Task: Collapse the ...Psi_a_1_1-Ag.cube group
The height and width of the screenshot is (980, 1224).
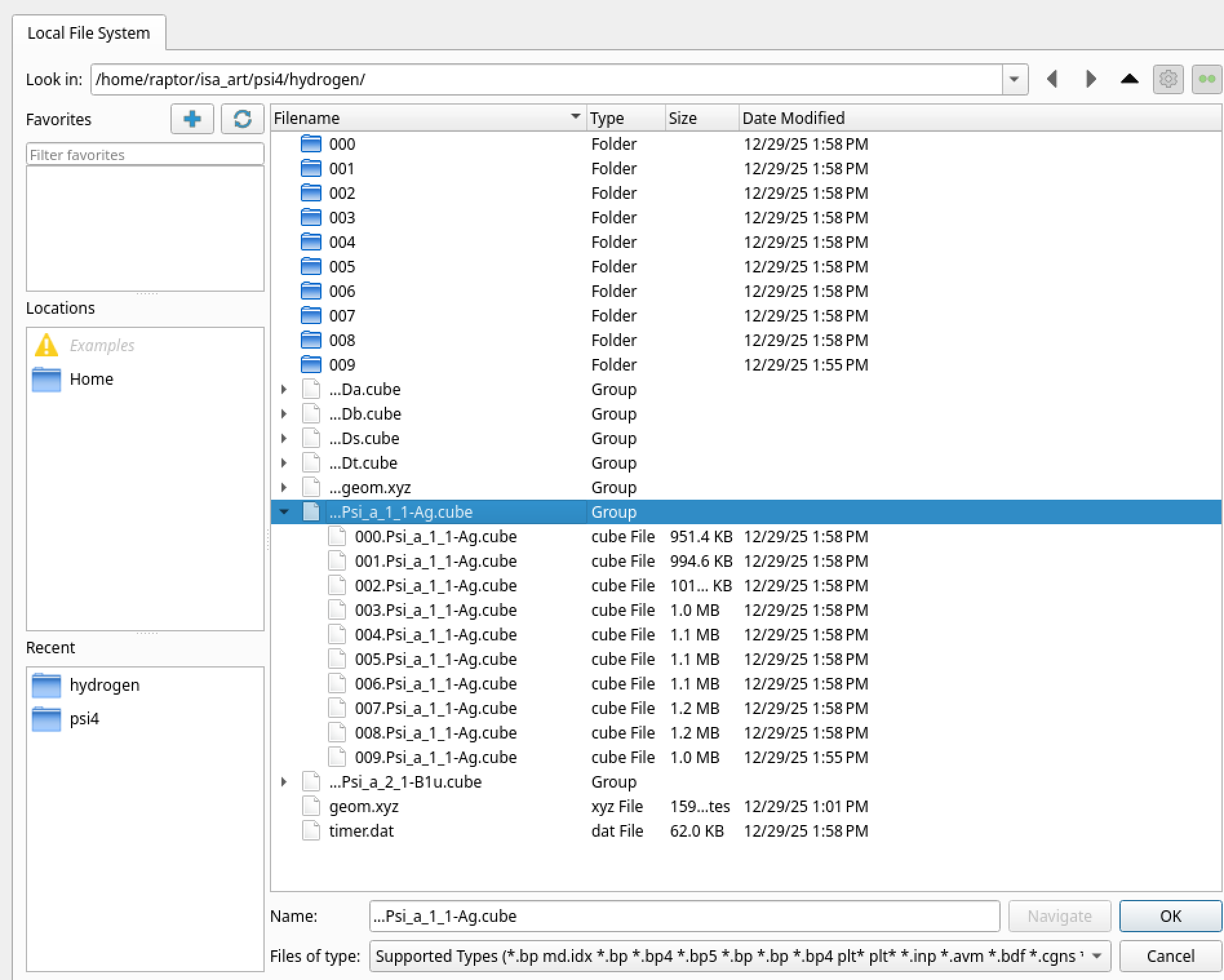Action: coord(284,512)
